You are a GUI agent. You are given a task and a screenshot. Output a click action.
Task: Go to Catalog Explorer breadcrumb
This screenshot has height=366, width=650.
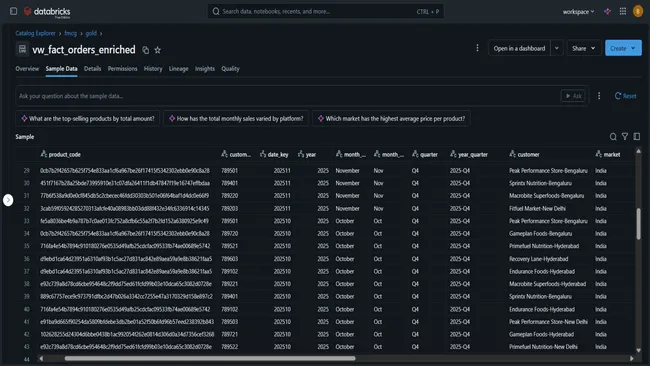click(x=35, y=33)
